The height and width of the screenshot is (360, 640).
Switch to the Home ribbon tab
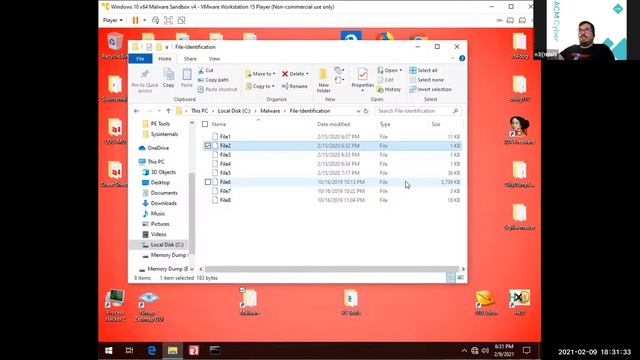[x=165, y=59]
